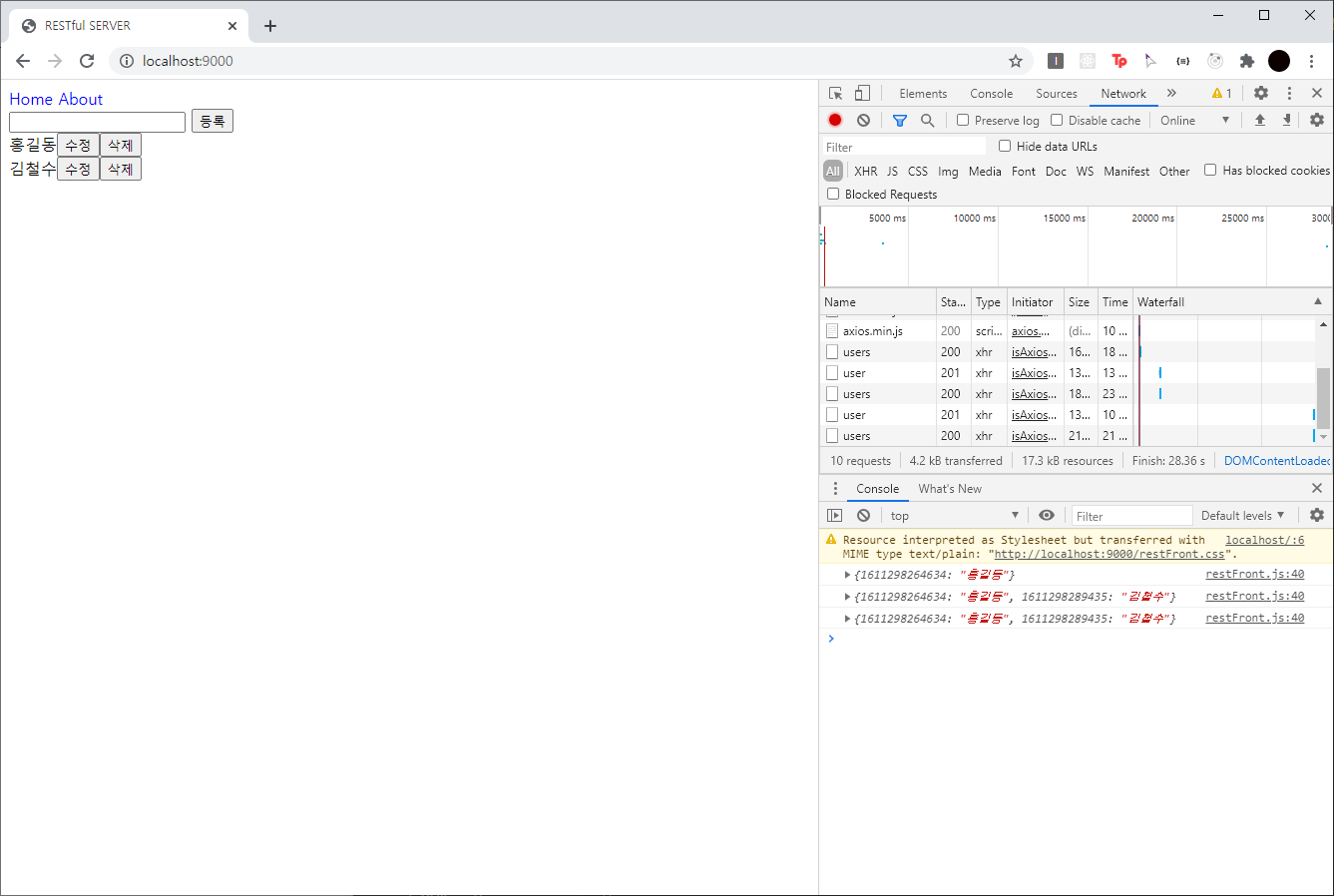Filter requests by CSS
This screenshot has height=896, width=1334.
point(918,172)
